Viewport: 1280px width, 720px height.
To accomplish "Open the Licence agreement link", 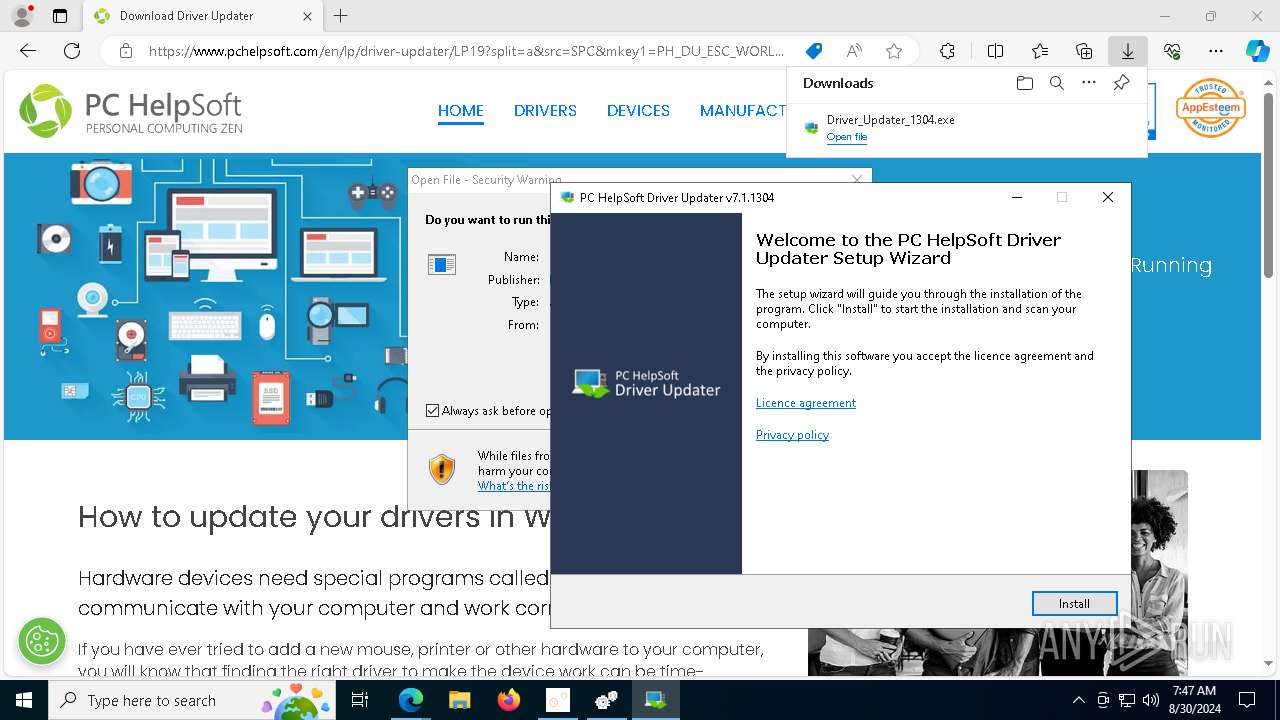I will coord(806,403).
